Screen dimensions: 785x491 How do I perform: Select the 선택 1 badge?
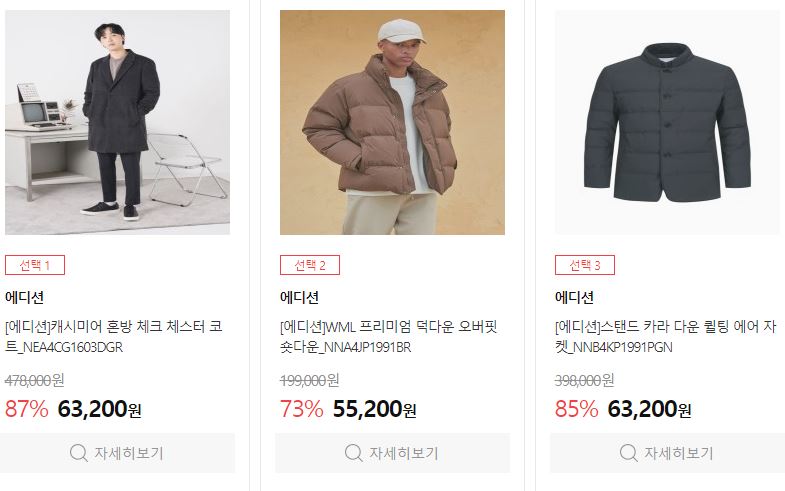point(35,265)
